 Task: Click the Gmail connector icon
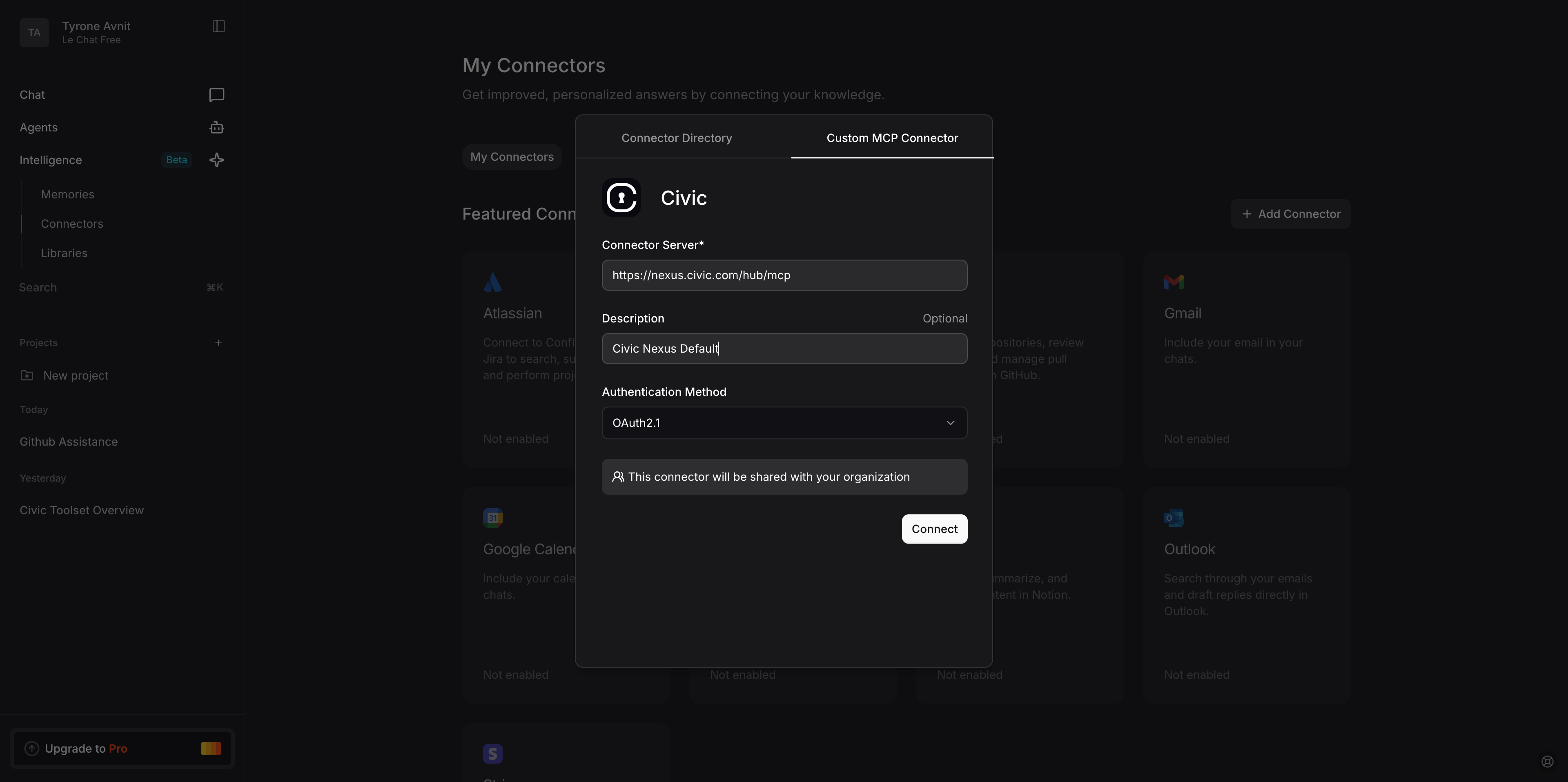[x=1174, y=282]
